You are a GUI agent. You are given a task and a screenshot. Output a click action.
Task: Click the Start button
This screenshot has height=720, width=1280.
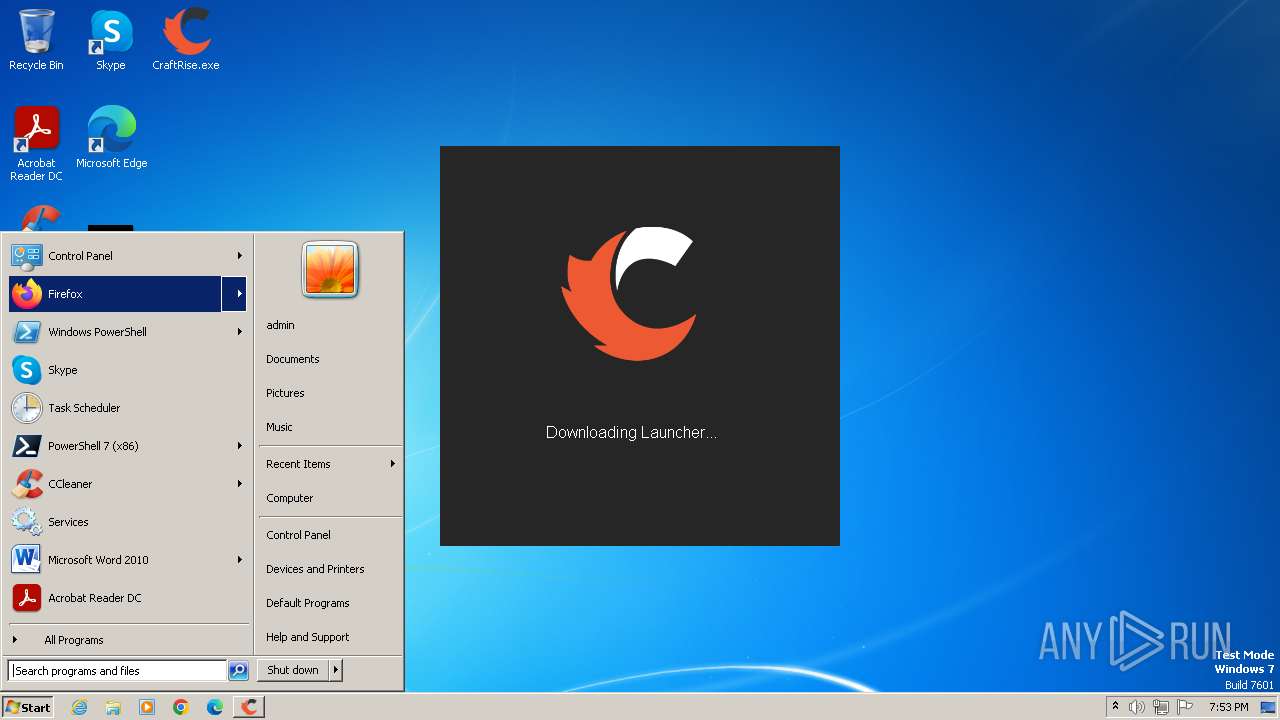coord(28,707)
